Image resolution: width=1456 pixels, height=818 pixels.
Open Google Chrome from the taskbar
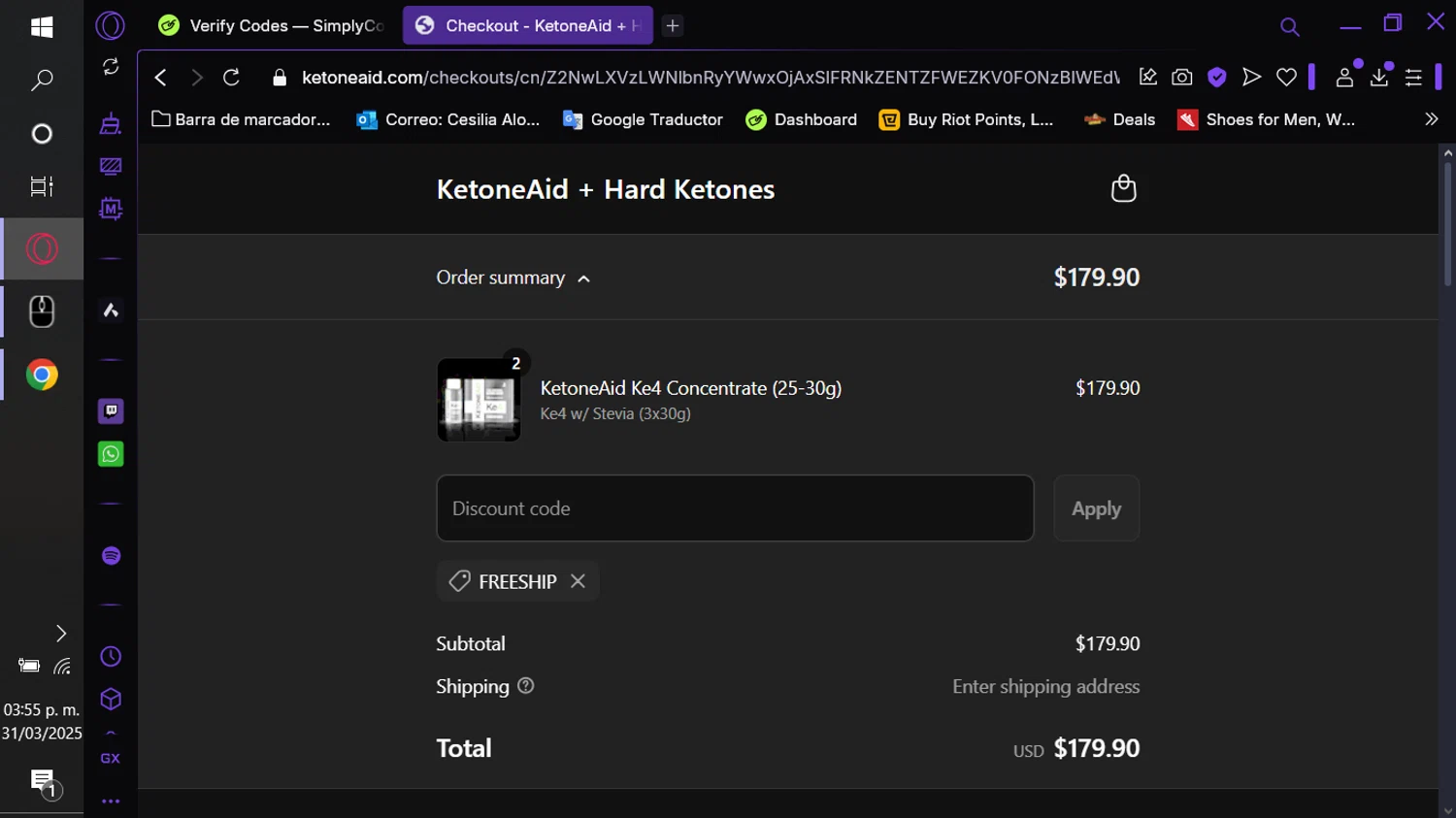[x=42, y=375]
